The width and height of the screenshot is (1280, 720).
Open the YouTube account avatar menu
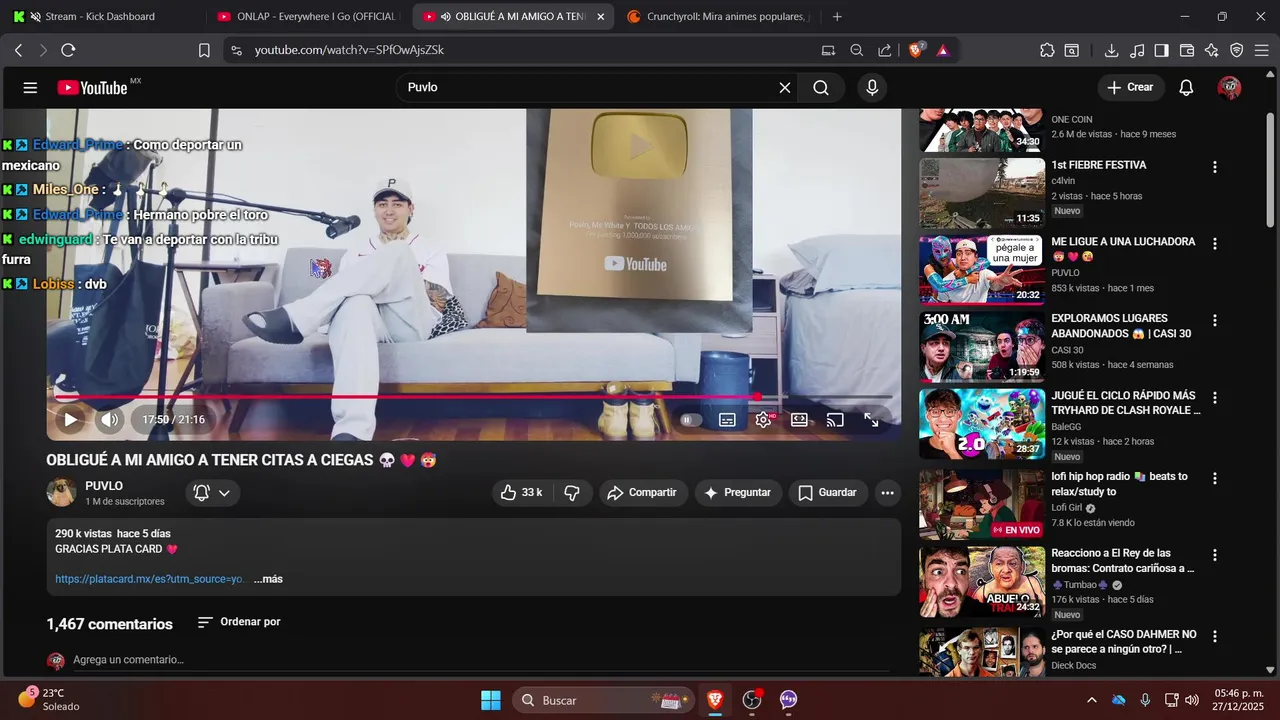tap(1229, 88)
